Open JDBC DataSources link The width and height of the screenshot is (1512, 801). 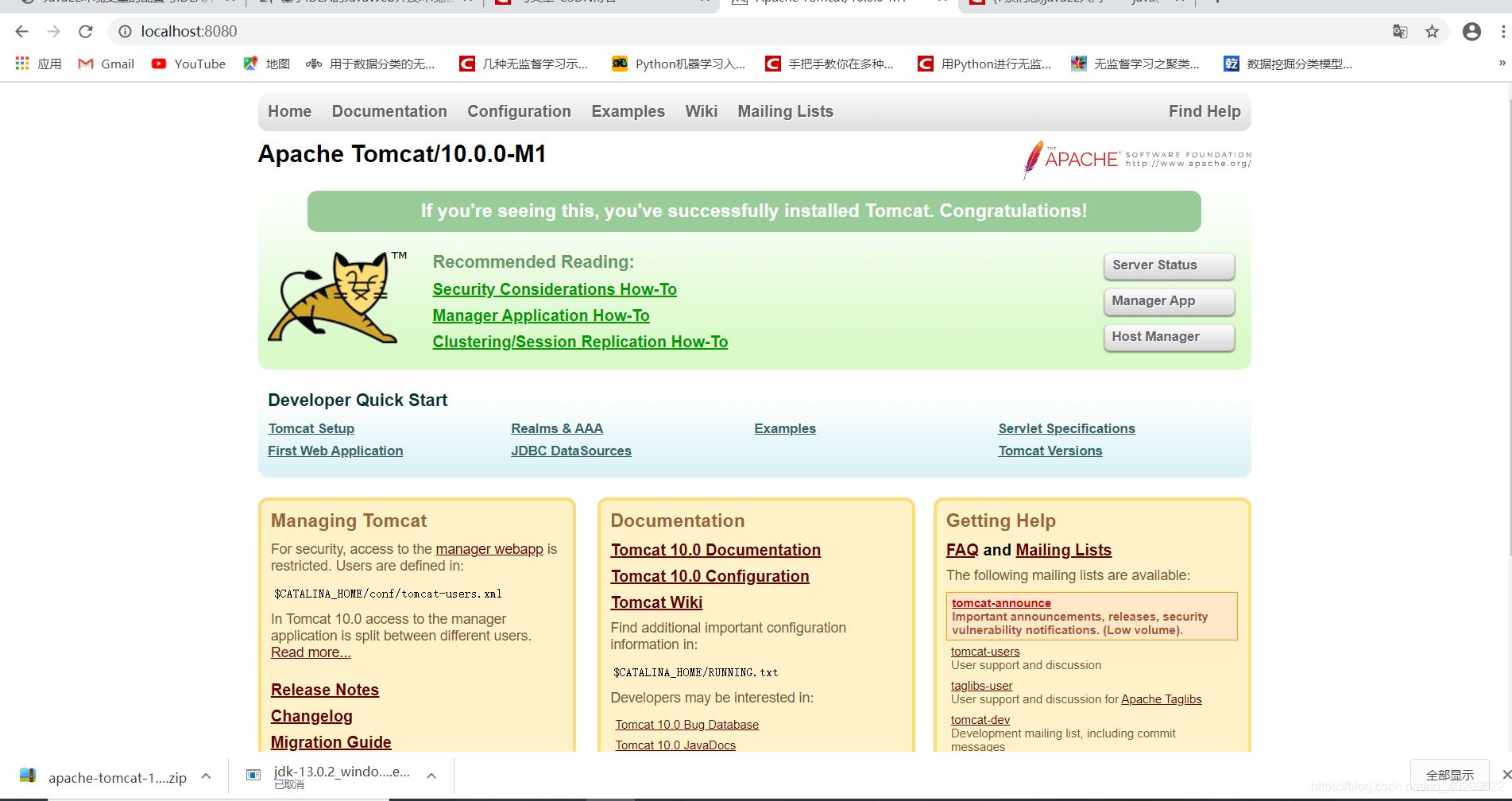coord(571,451)
